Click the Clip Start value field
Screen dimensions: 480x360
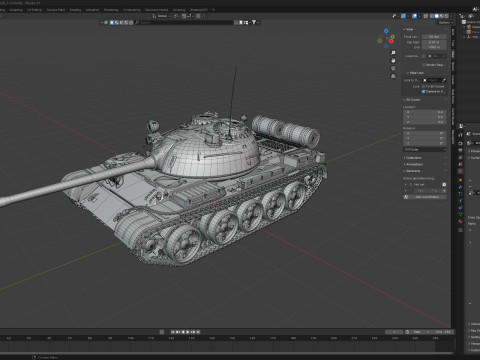(434, 42)
